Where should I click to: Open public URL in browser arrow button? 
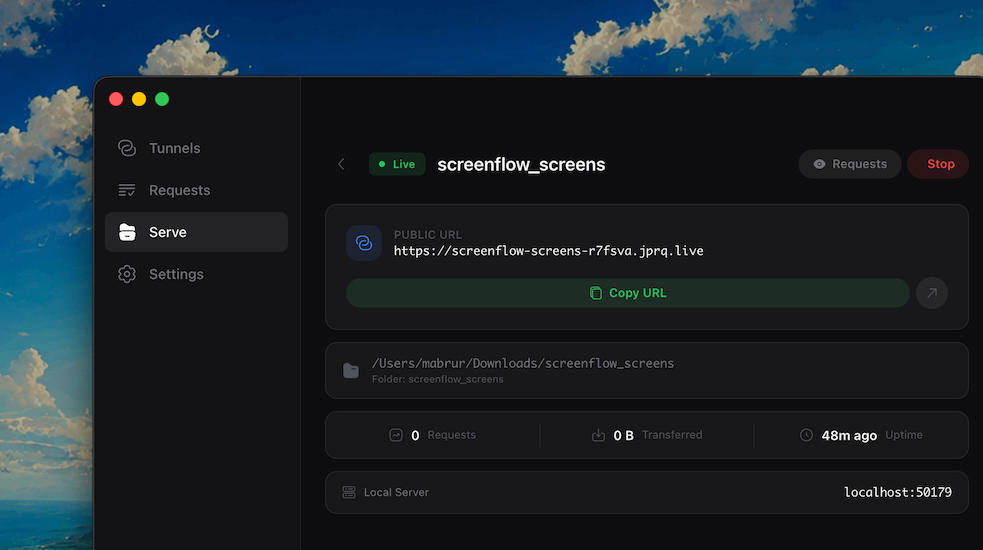coord(932,293)
